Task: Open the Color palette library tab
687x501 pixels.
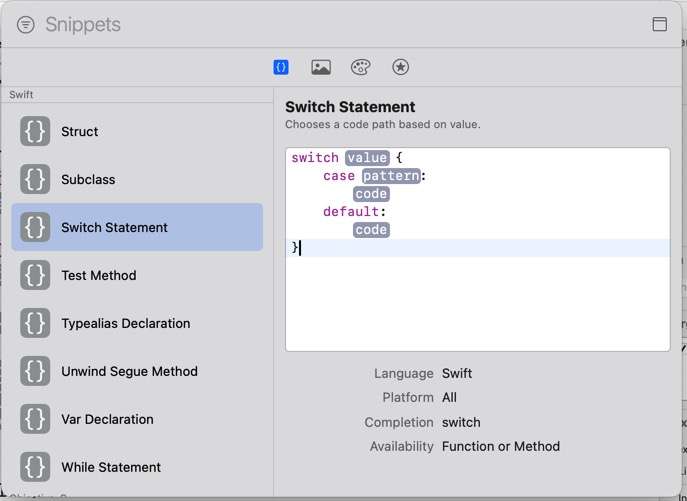Action: 361,67
